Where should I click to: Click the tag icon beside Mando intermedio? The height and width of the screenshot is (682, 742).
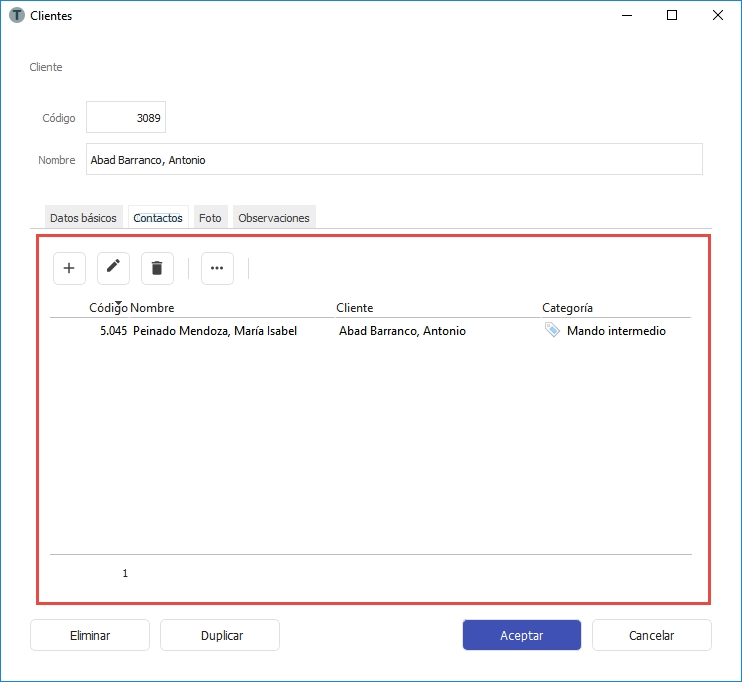(552, 330)
